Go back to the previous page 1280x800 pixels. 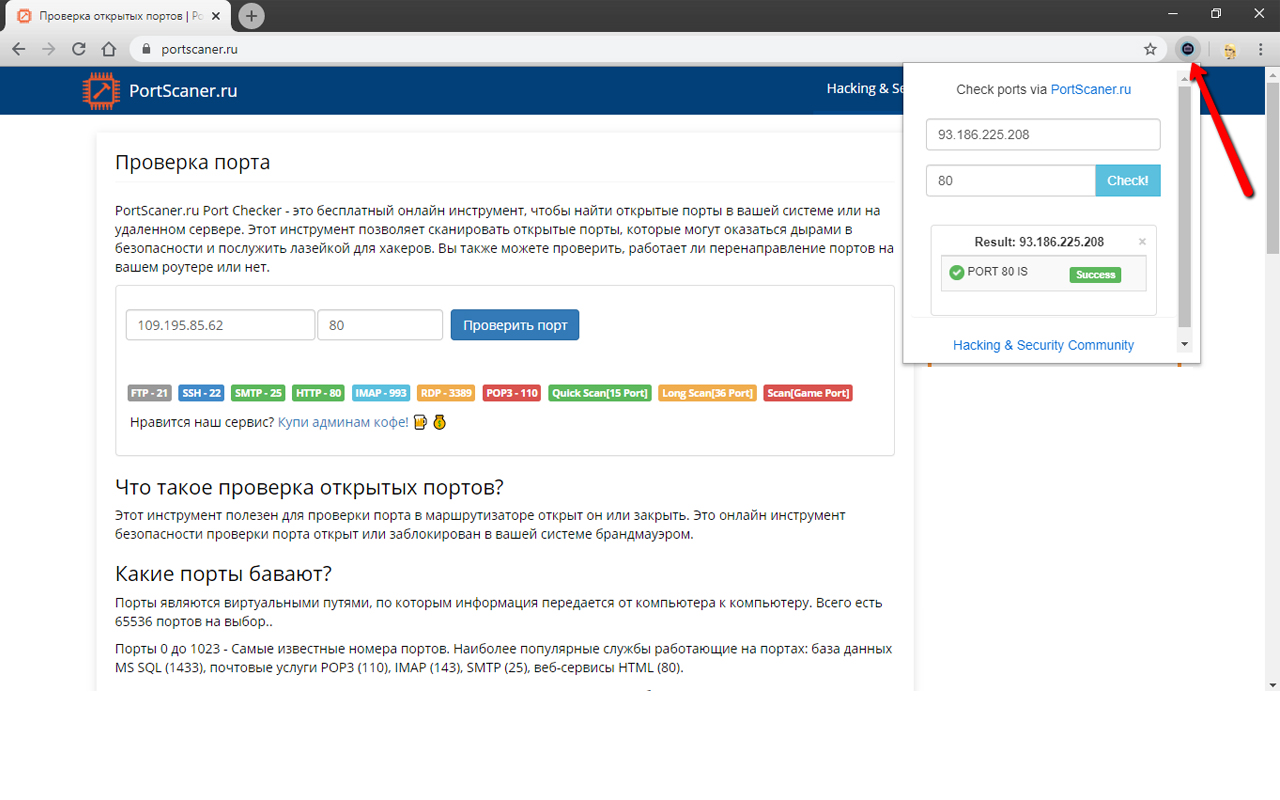click(x=18, y=49)
